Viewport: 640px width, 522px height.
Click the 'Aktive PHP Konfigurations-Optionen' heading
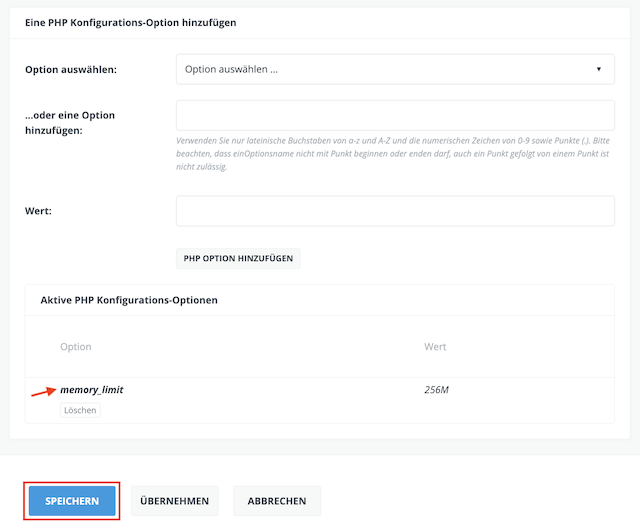click(x=129, y=300)
